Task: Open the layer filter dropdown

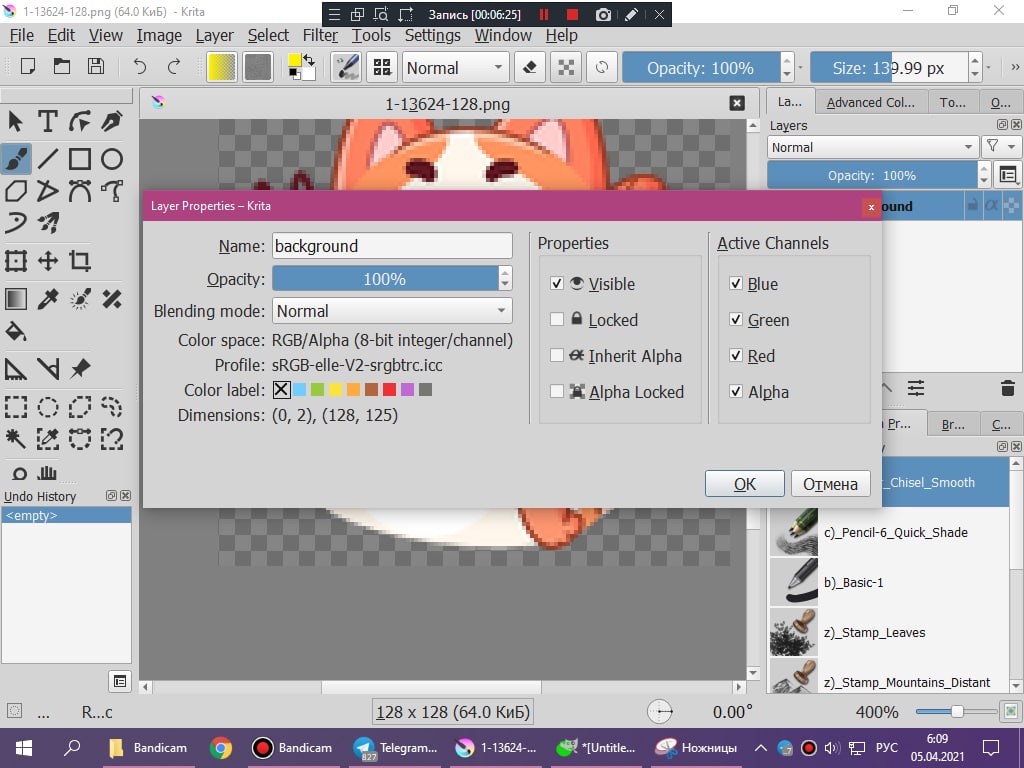Action: (1000, 147)
